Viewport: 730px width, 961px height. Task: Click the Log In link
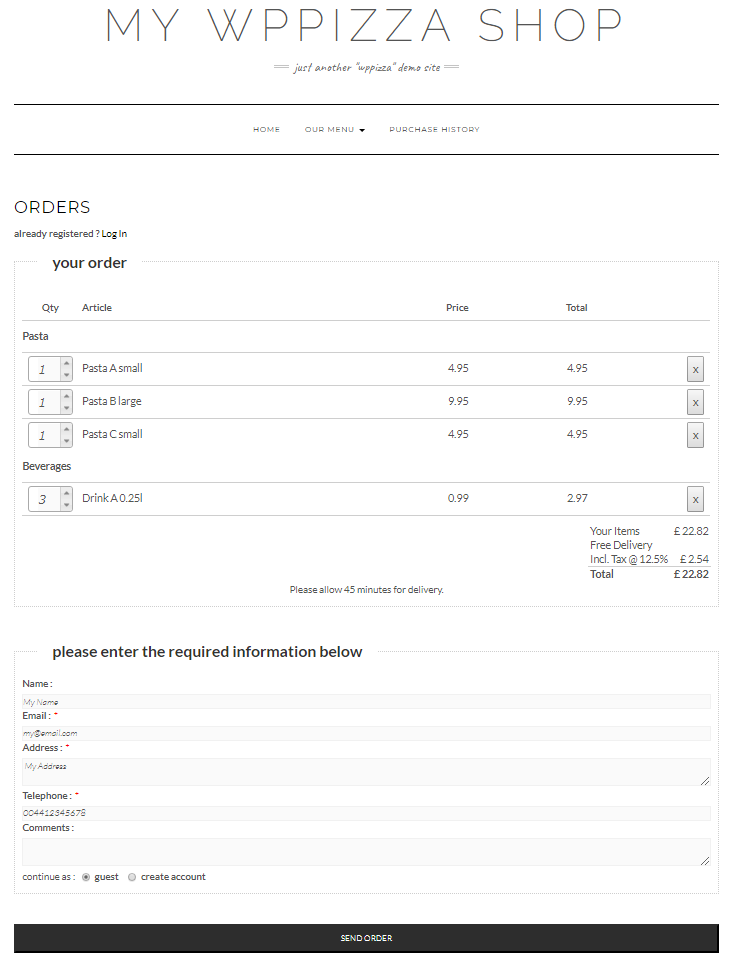pos(114,234)
